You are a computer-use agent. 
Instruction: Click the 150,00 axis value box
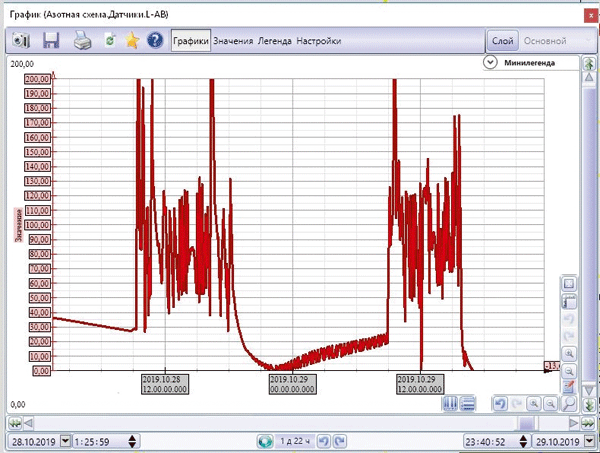[x=38, y=152]
